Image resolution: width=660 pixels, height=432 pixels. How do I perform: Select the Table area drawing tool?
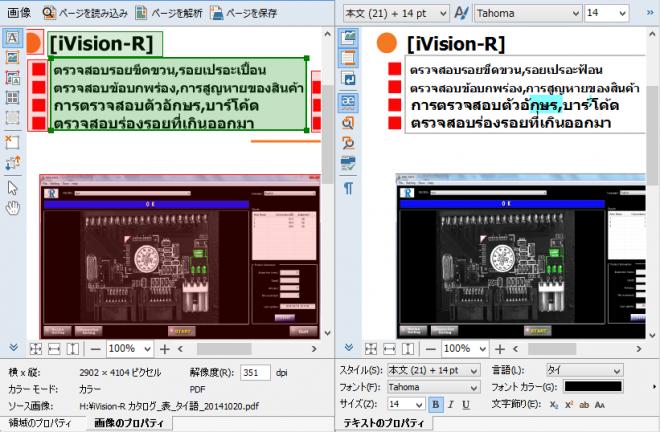[x=13, y=98]
